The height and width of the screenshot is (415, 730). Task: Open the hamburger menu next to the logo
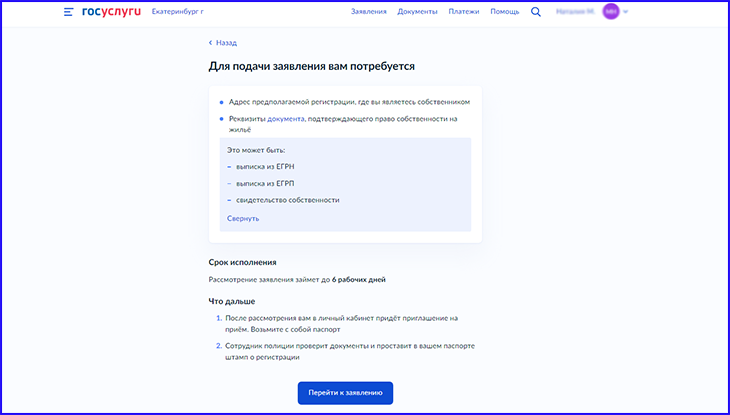(68, 12)
